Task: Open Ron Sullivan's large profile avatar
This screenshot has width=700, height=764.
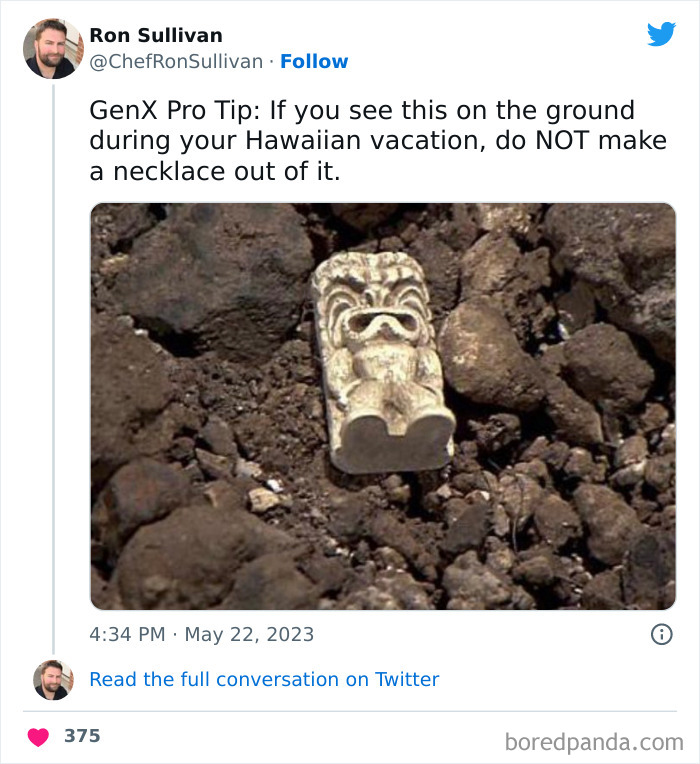Action: click(x=53, y=48)
